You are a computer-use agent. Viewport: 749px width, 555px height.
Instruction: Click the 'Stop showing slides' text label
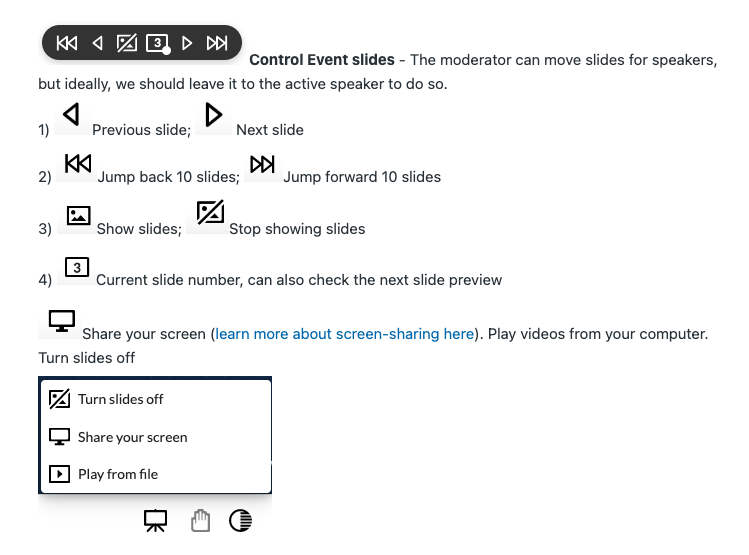[297, 229]
